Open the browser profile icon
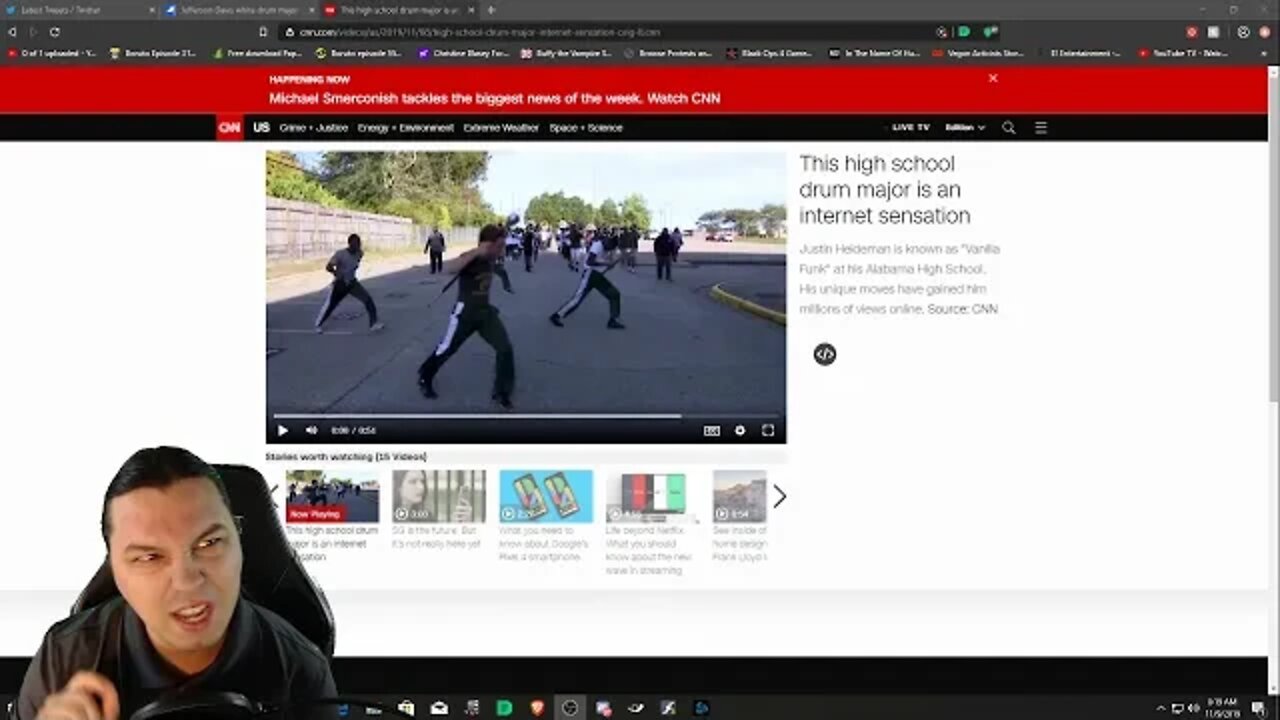This screenshot has height=720, width=1280. [x=1243, y=32]
